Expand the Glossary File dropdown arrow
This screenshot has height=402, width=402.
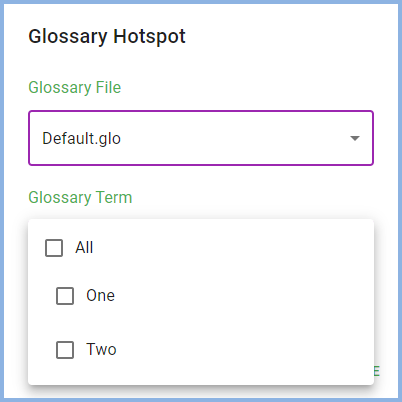coord(355,138)
